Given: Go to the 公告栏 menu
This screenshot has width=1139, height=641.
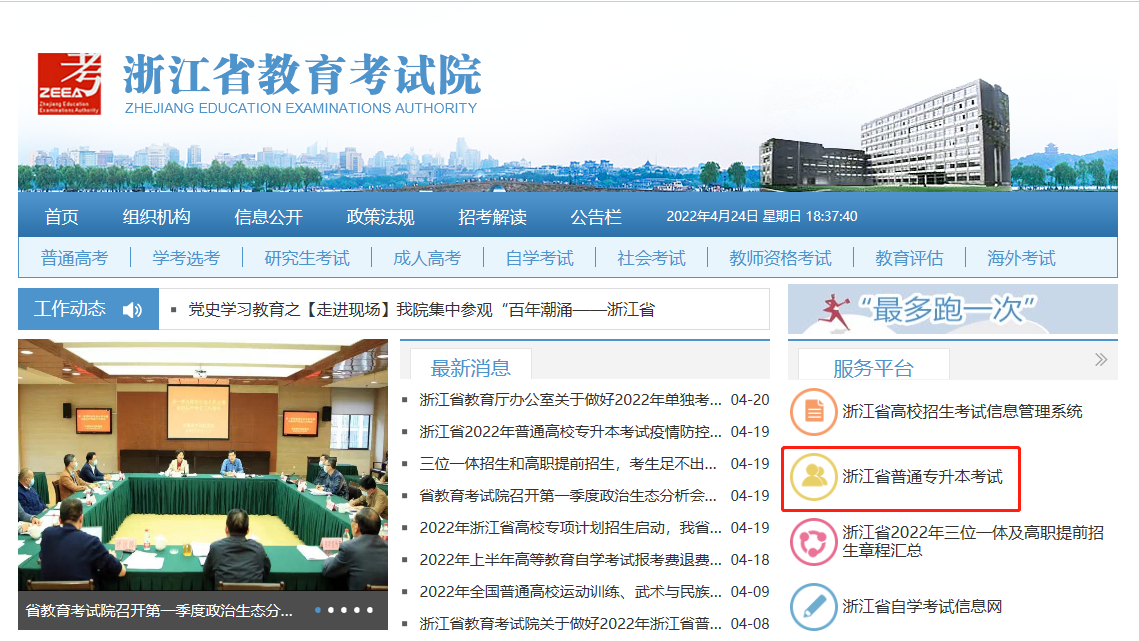Looking at the screenshot, I should tap(596, 217).
